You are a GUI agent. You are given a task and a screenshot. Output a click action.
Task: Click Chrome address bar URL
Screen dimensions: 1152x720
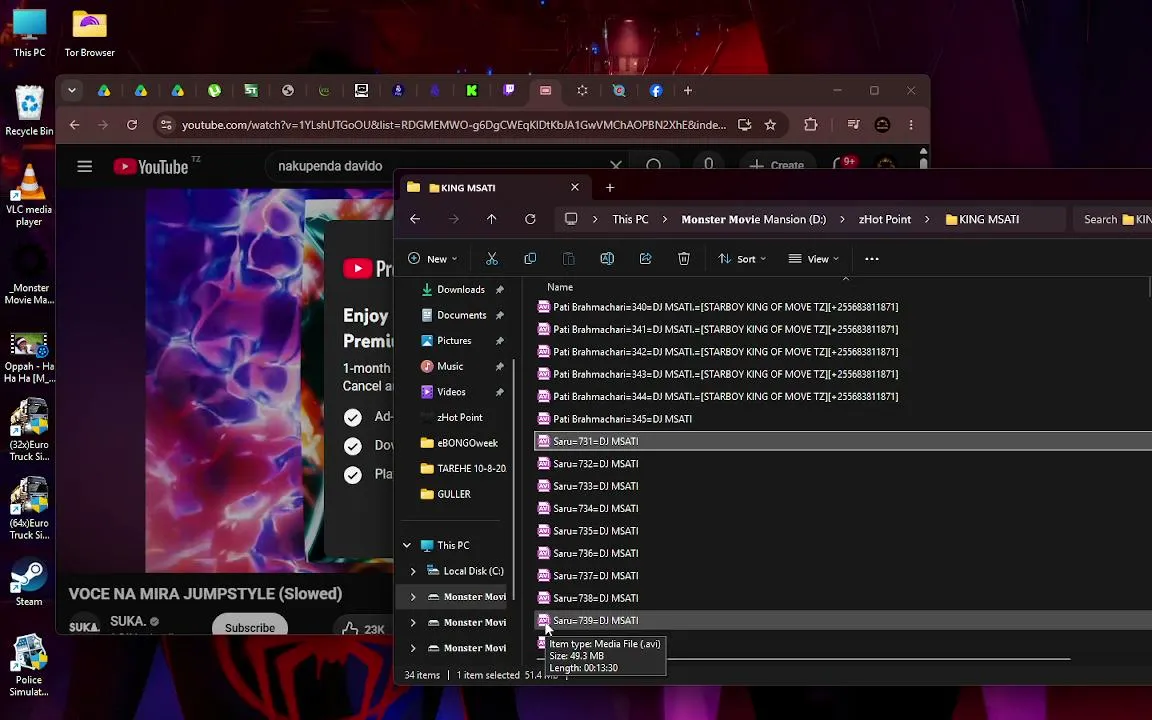453,125
